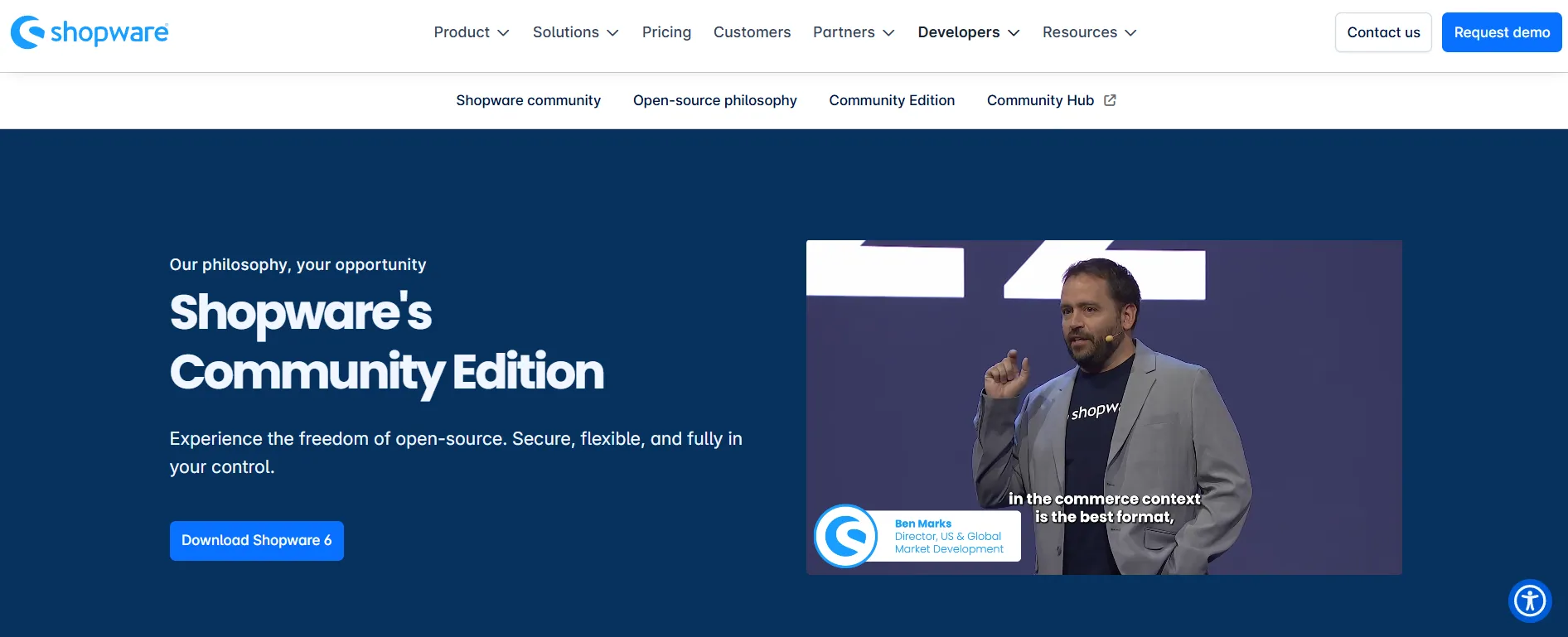Click the Shopware logo badge on the video

[x=846, y=536]
